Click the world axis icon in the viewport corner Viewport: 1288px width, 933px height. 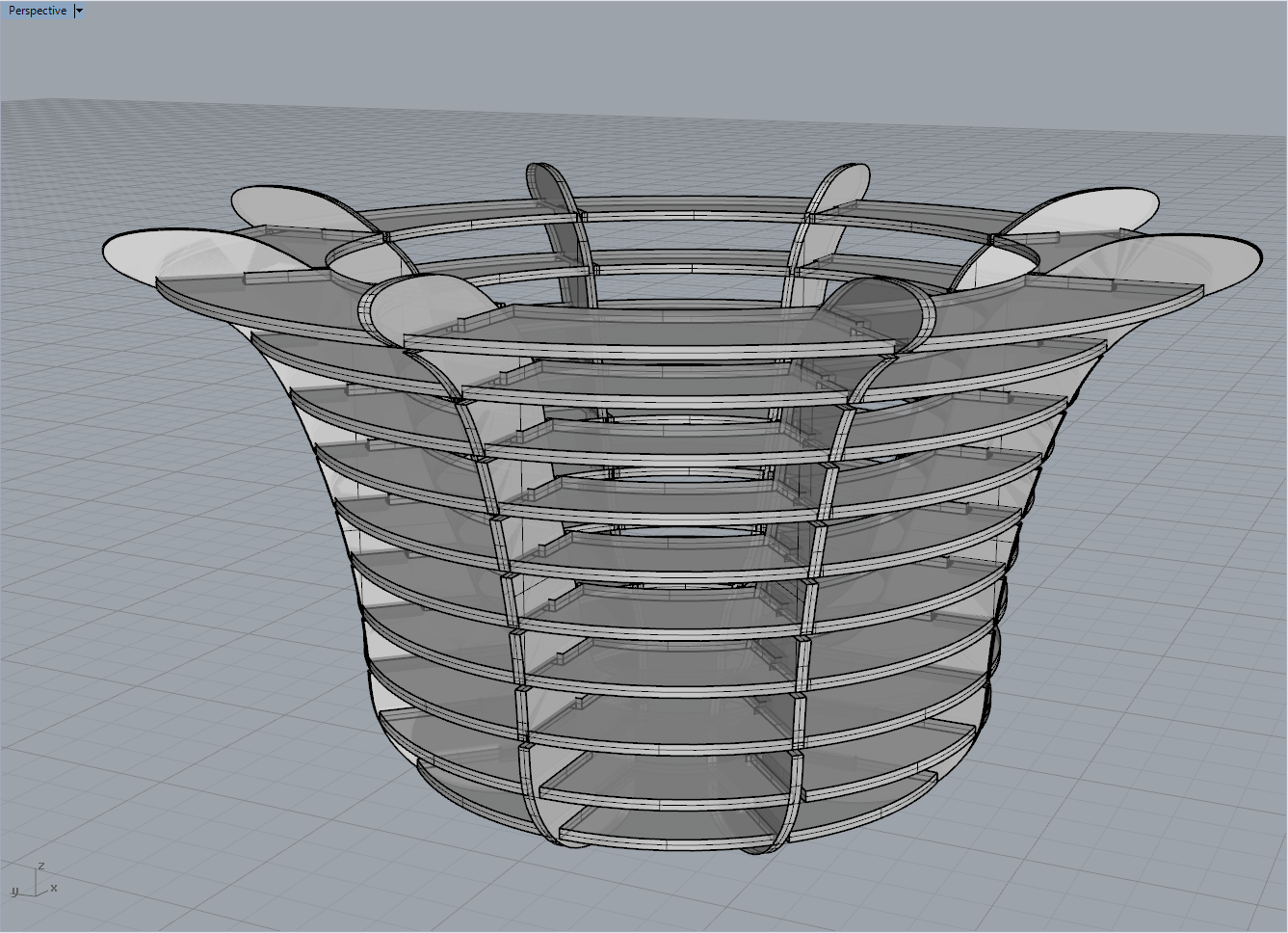coord(32,882)
